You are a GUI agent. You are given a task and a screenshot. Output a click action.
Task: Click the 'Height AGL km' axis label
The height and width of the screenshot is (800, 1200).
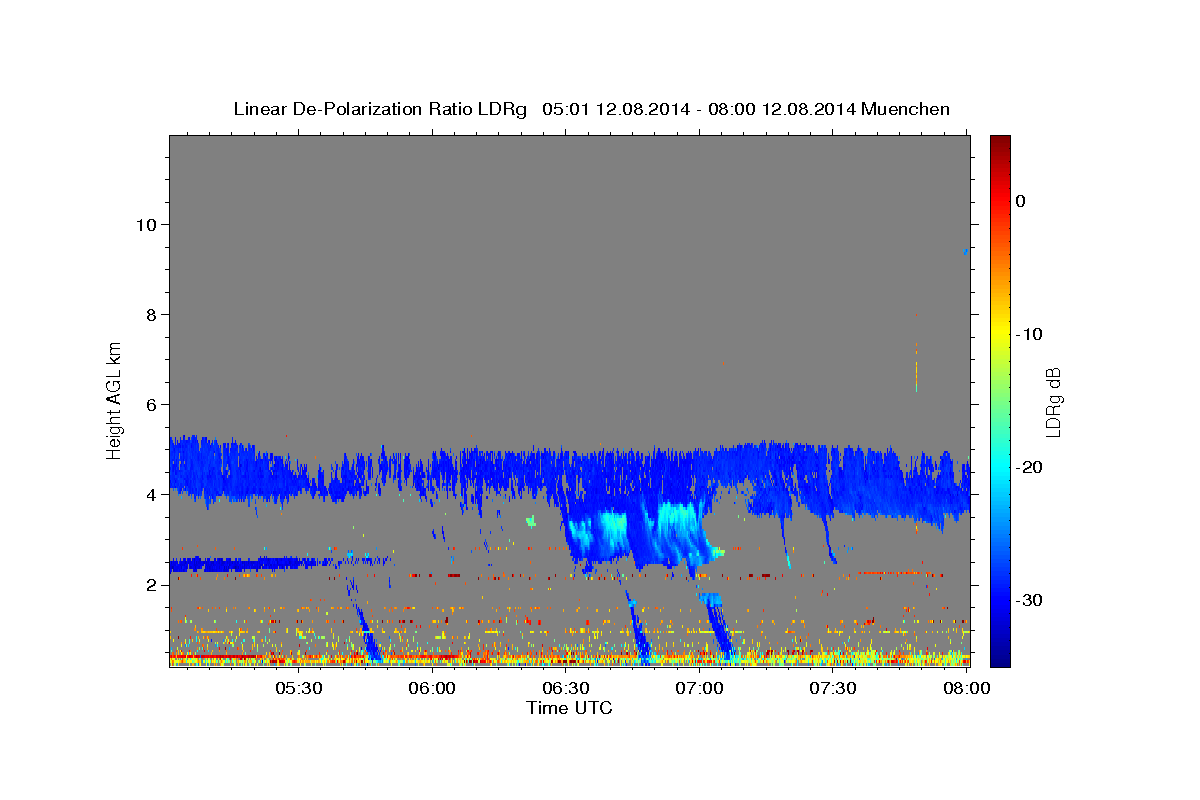point(115,400)
